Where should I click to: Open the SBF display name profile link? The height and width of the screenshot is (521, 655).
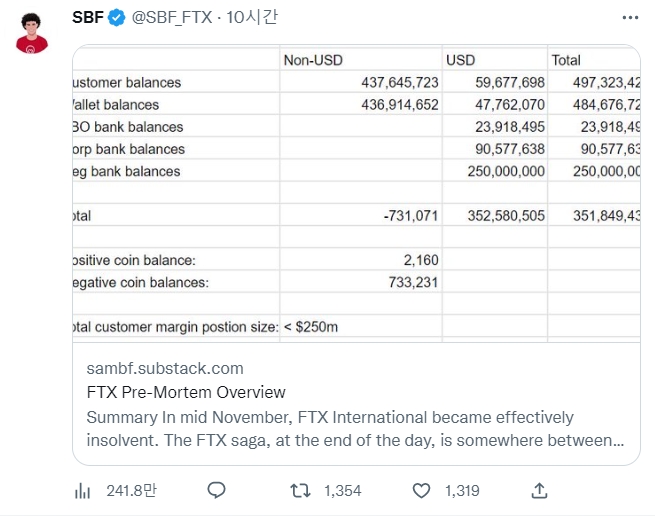coord(88,17)
